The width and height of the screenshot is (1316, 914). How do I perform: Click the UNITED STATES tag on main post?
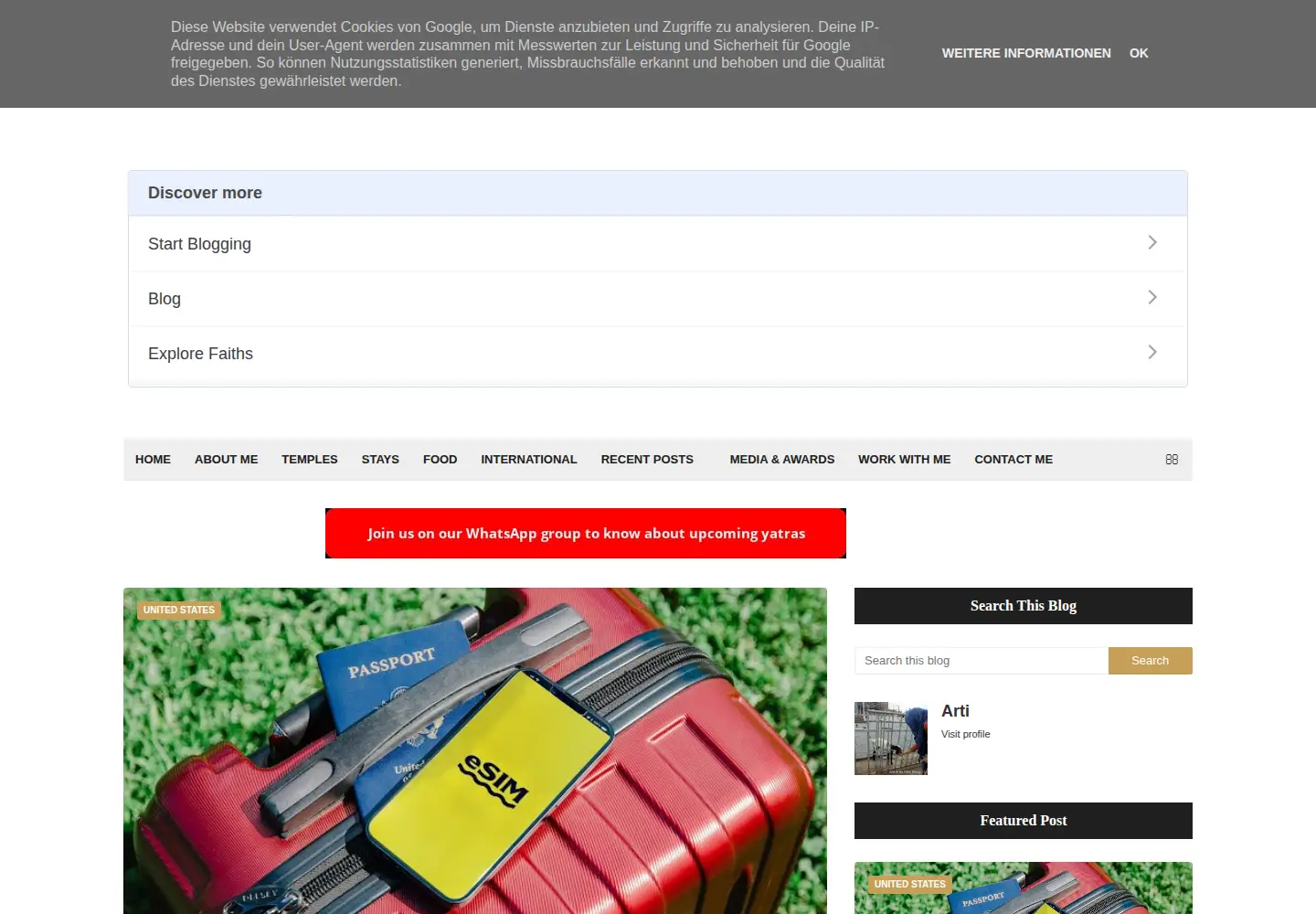179,610
